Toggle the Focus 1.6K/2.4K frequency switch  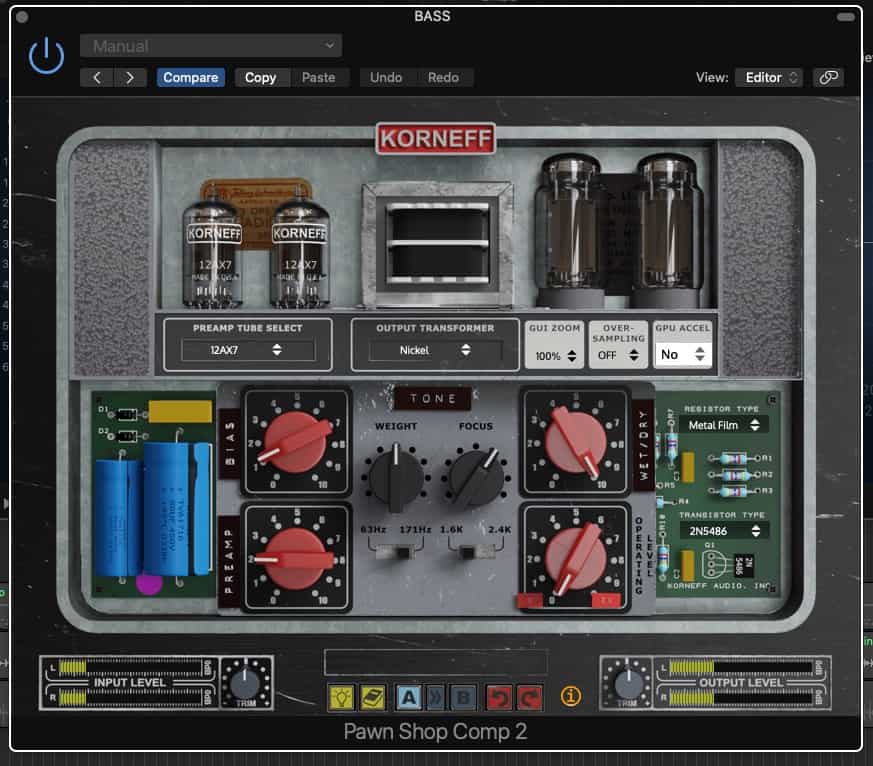pyautogui.click(x=476, y=552)
